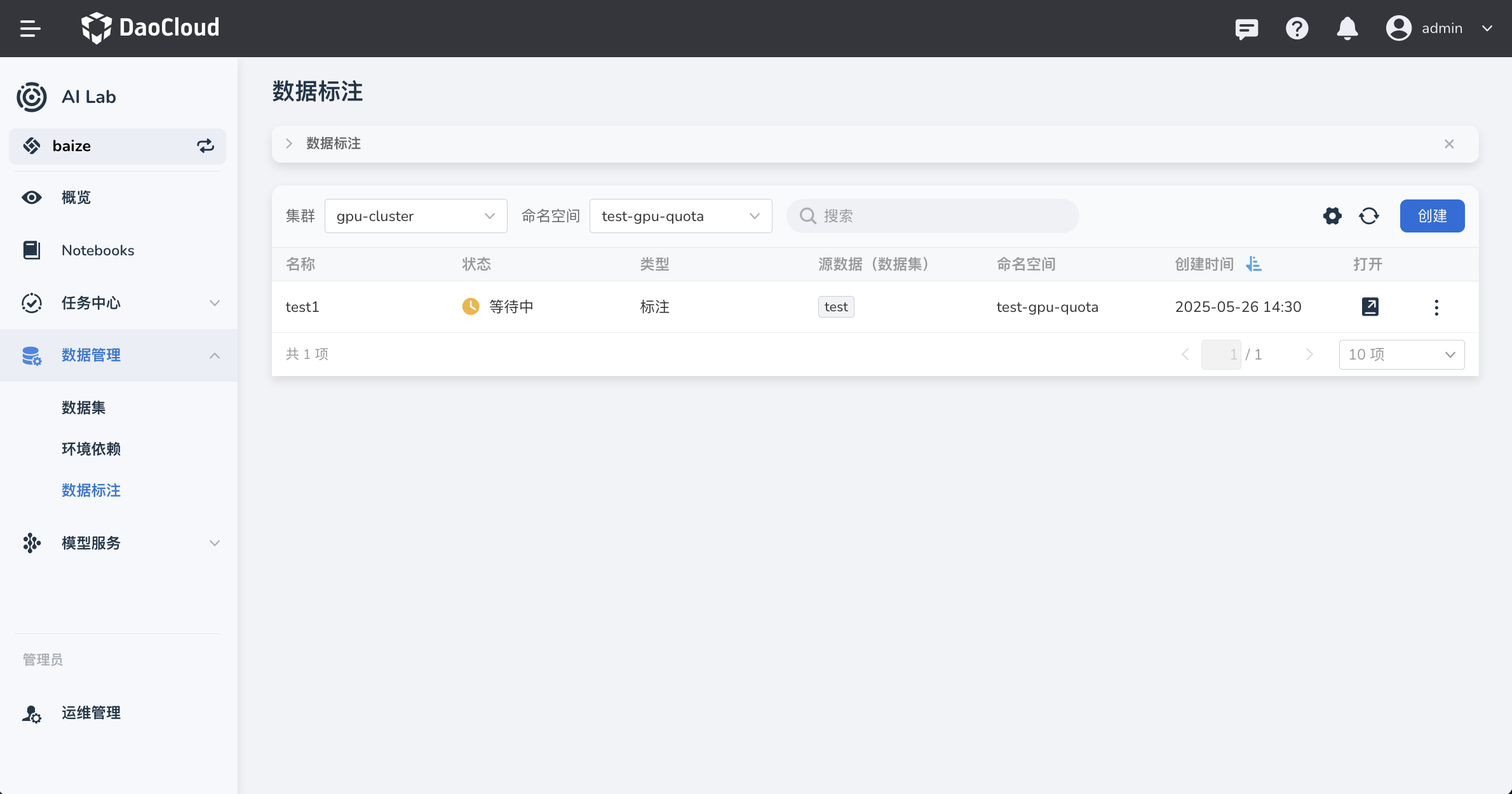
Task: Click the blue 创建 button
Action: click(x=1432, y=216)
